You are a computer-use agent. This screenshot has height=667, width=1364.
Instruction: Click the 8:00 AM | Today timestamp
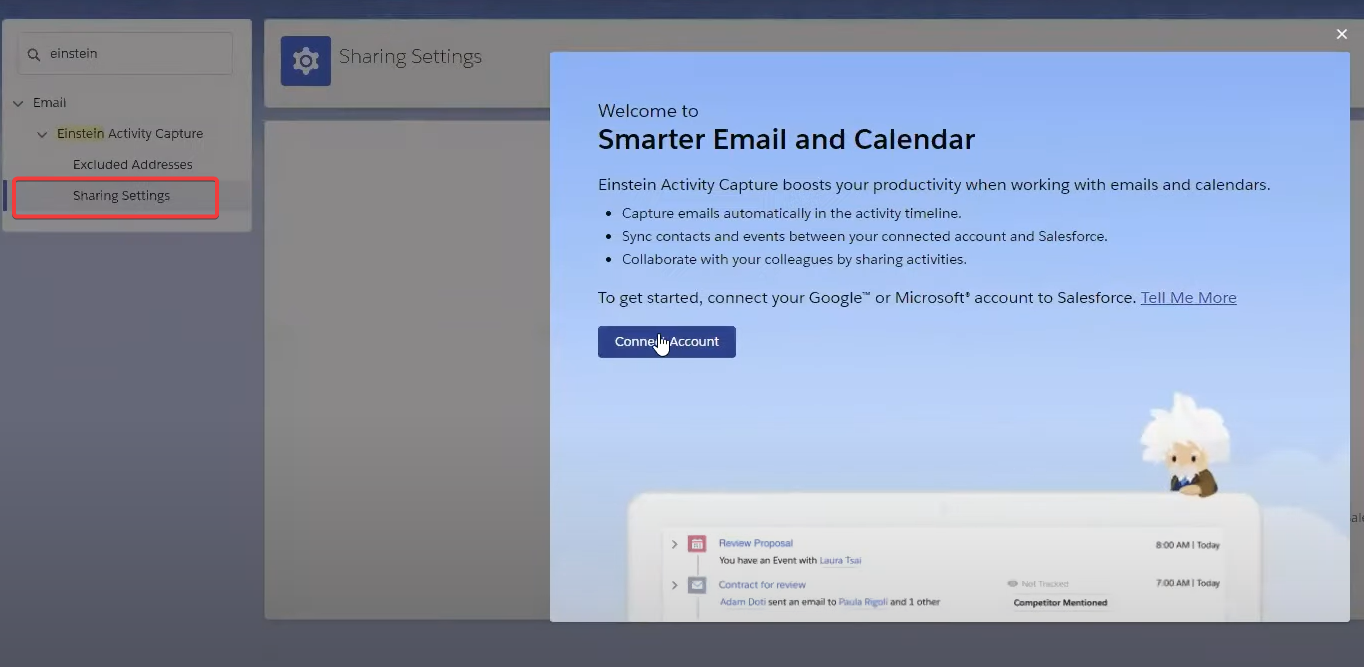coord(1188,545)
